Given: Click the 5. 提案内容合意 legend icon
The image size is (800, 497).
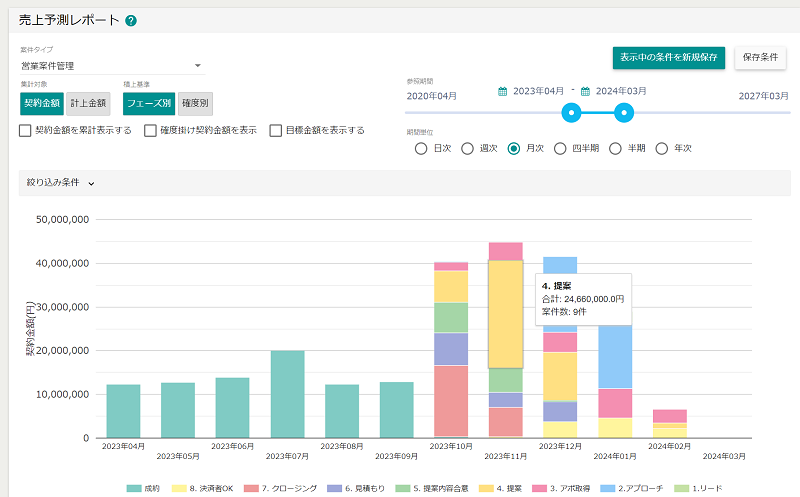Looking at the screenshot, I should pos(404,488).
